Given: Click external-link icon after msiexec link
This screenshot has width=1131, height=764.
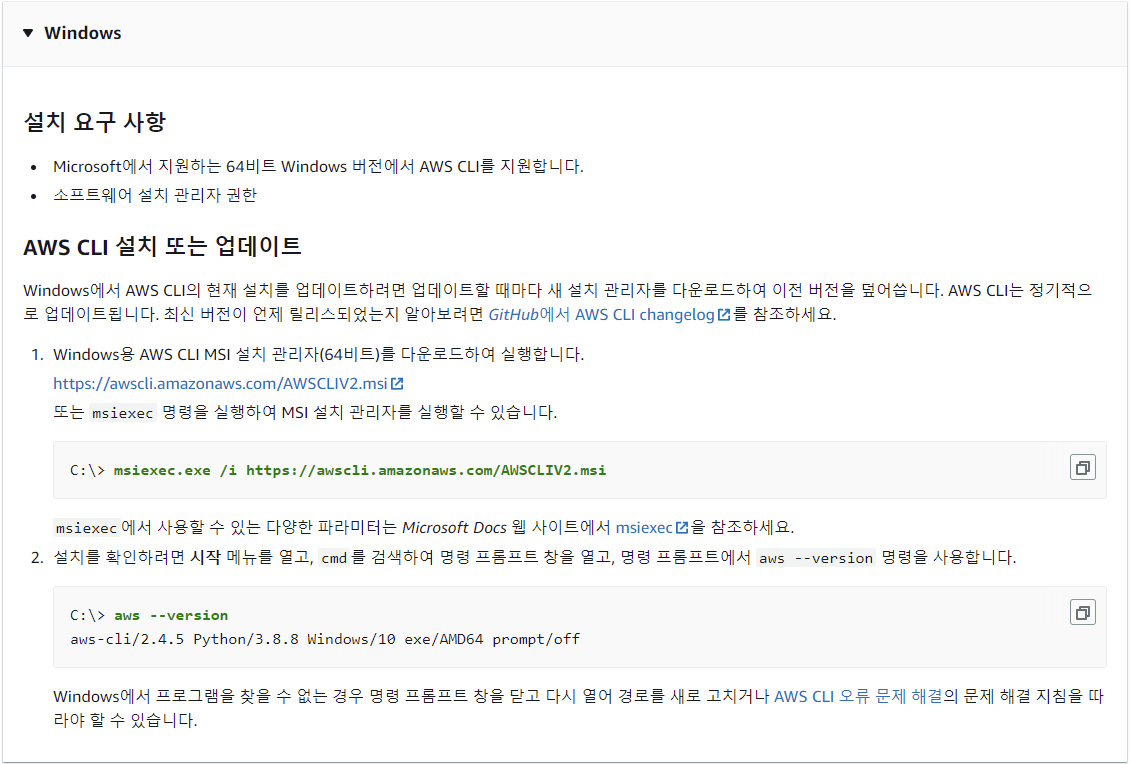Looking at the screenshot, I should coord(682,528).
